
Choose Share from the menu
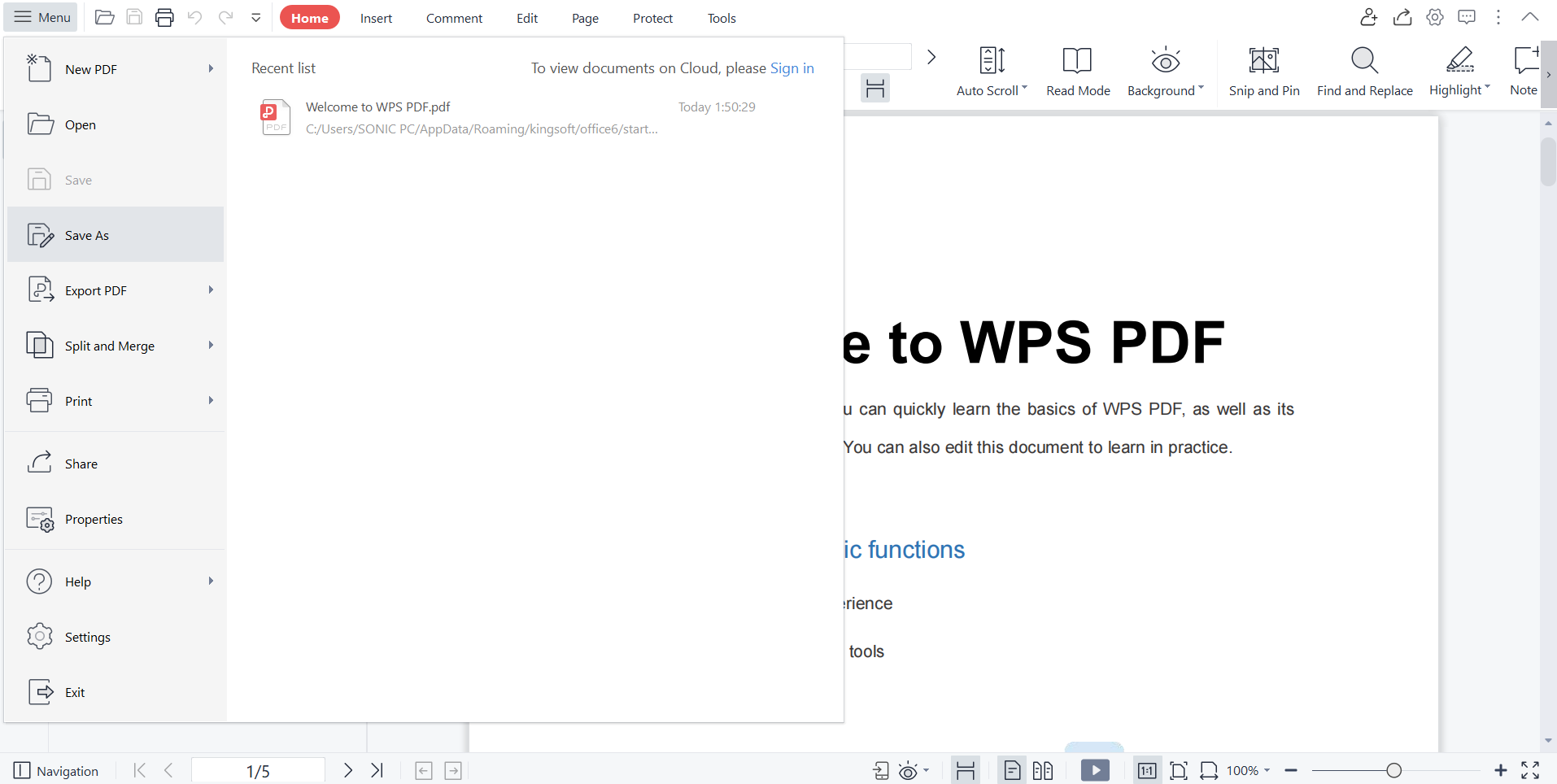116,464
